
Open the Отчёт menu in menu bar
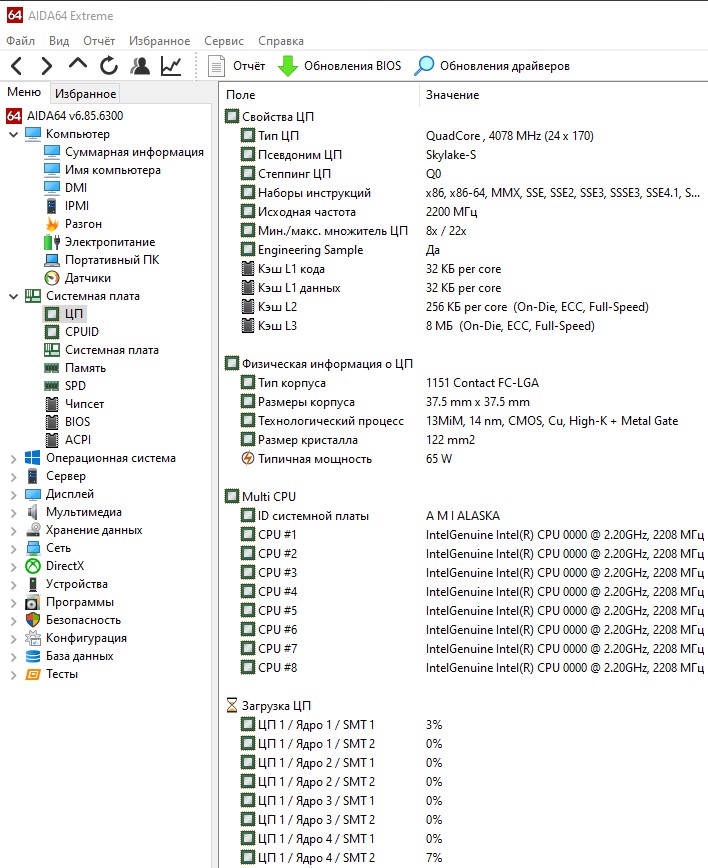pyautogui.click(x=99, y=41)
